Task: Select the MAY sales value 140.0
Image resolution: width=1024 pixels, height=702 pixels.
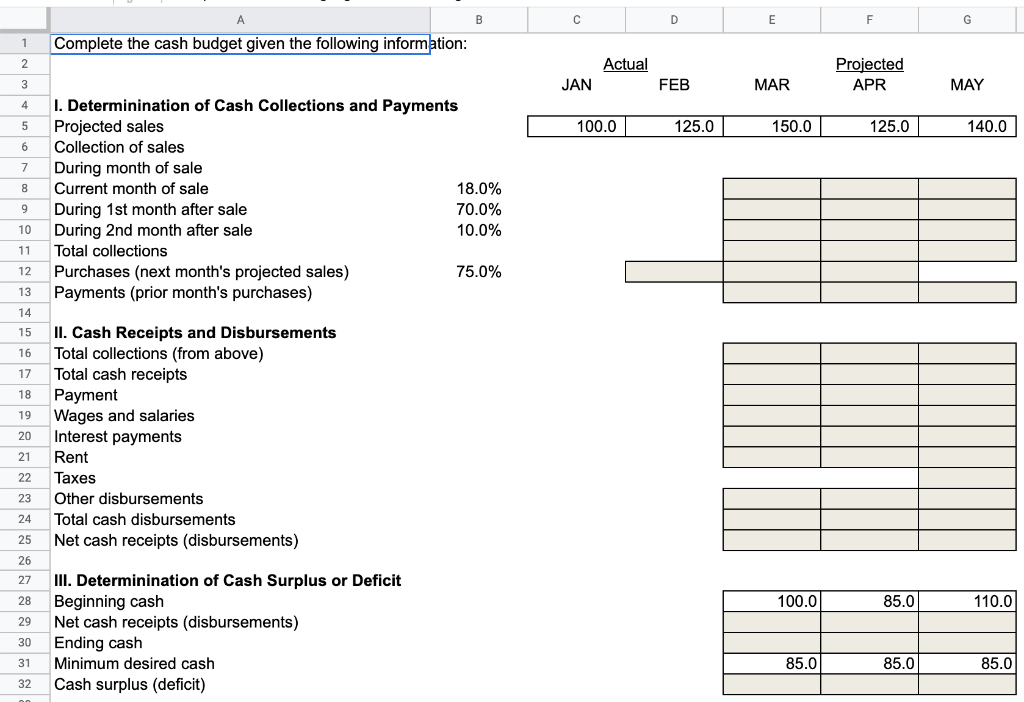Action: click(x=966, y=126)
